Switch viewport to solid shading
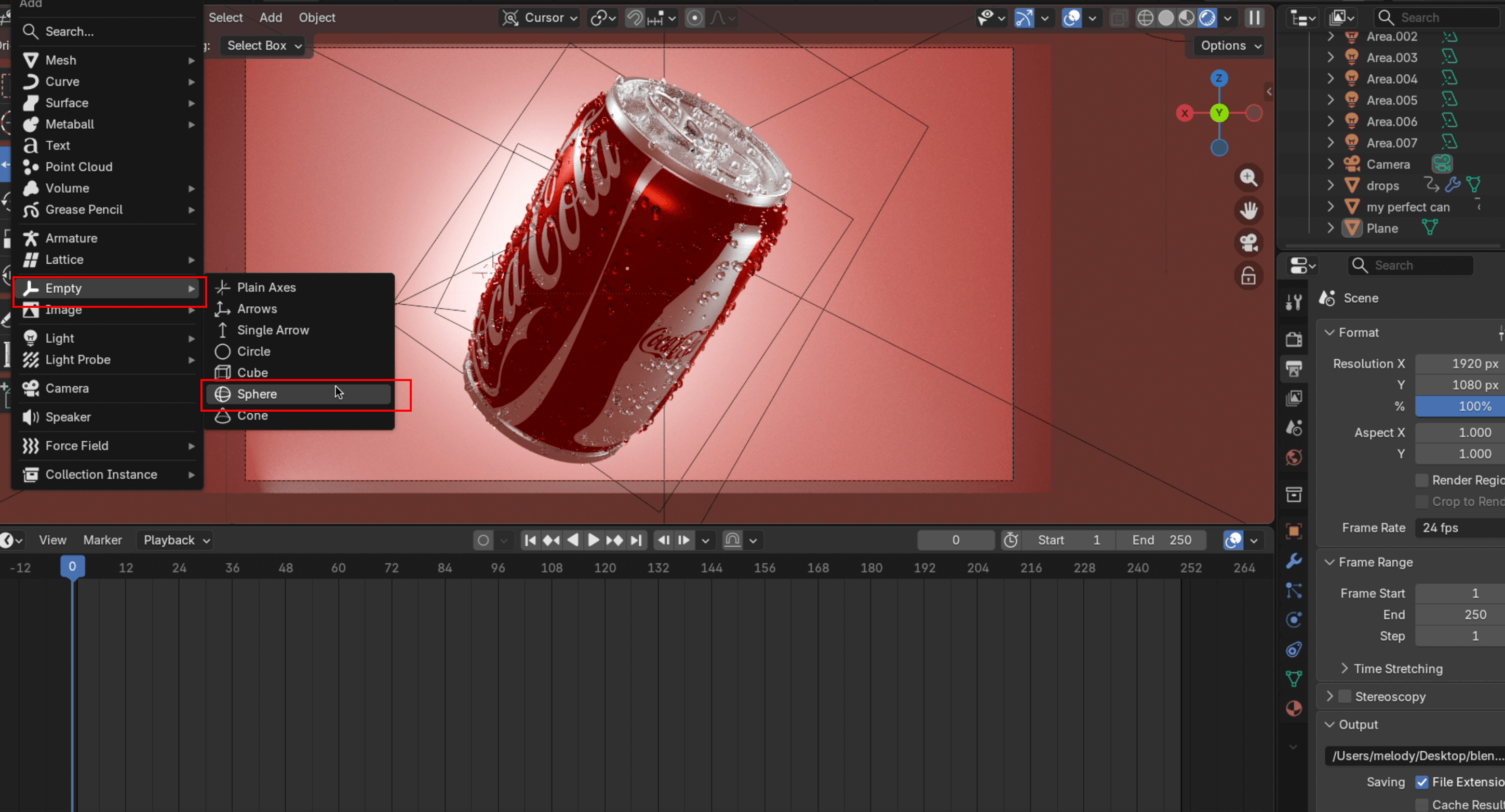This screenshot has width=1505, height=812. [1165, 18]
